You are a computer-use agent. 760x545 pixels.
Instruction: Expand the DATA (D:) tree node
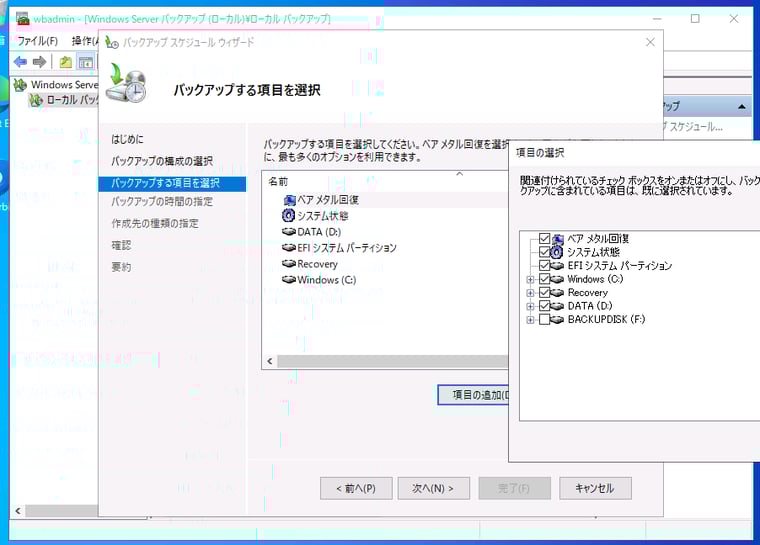point(530,306)
